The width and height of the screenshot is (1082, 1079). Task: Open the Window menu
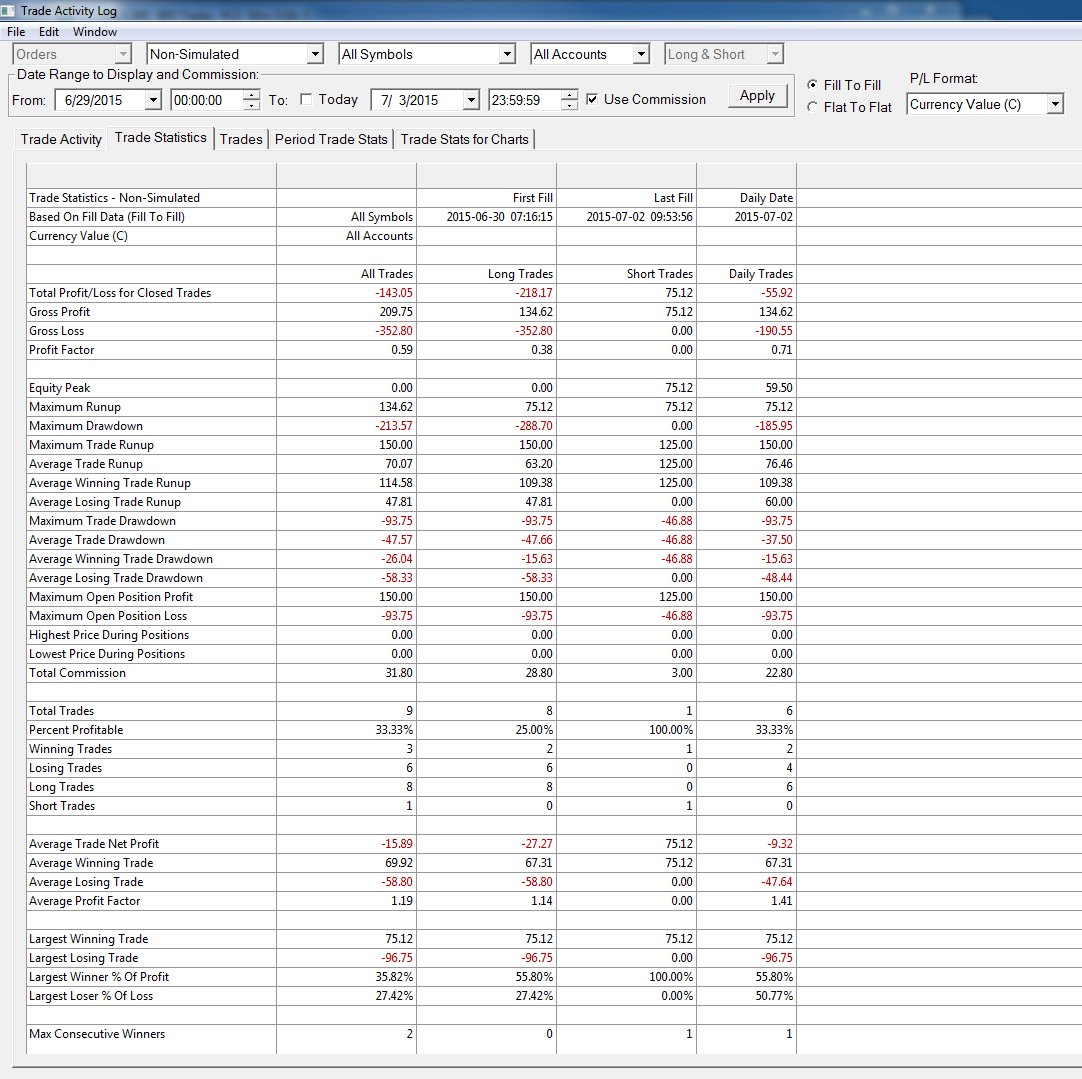pos(95,32)
